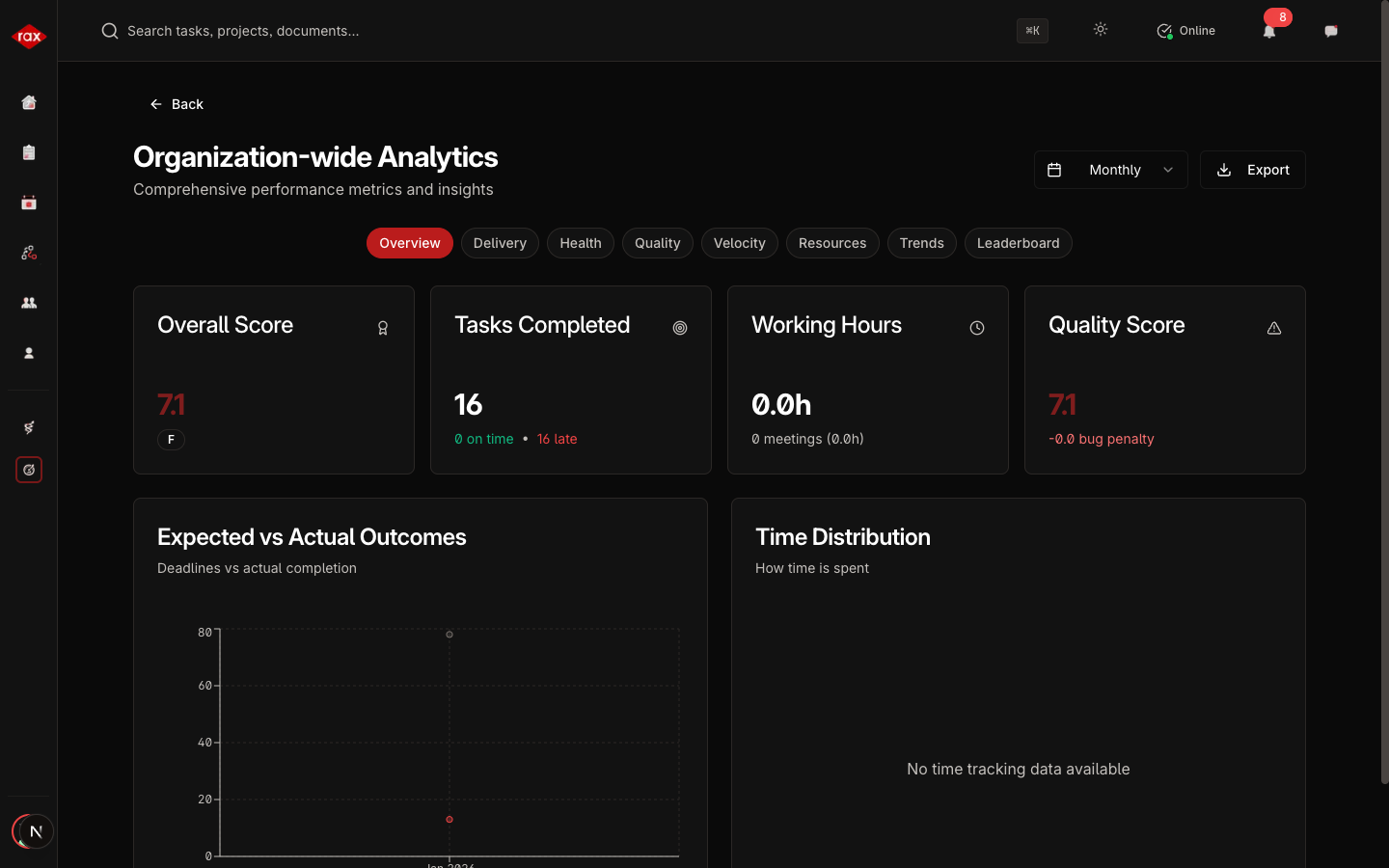Screen dimensions: 1389x868
Task: Toggle the Online status indicator
Action: pyautogui.click(x=1185, y=31)
